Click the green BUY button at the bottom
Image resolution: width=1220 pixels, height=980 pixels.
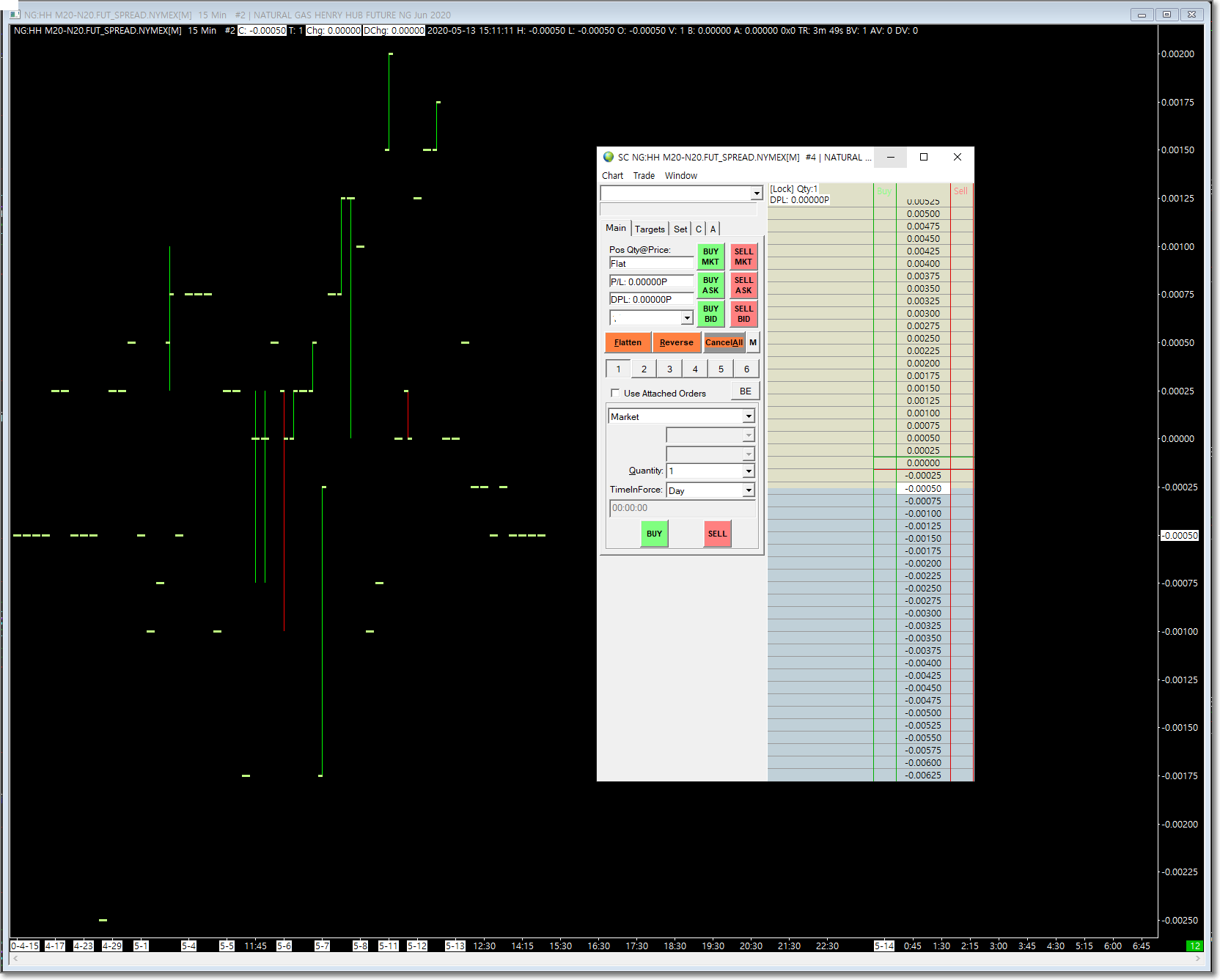point(654,534)
